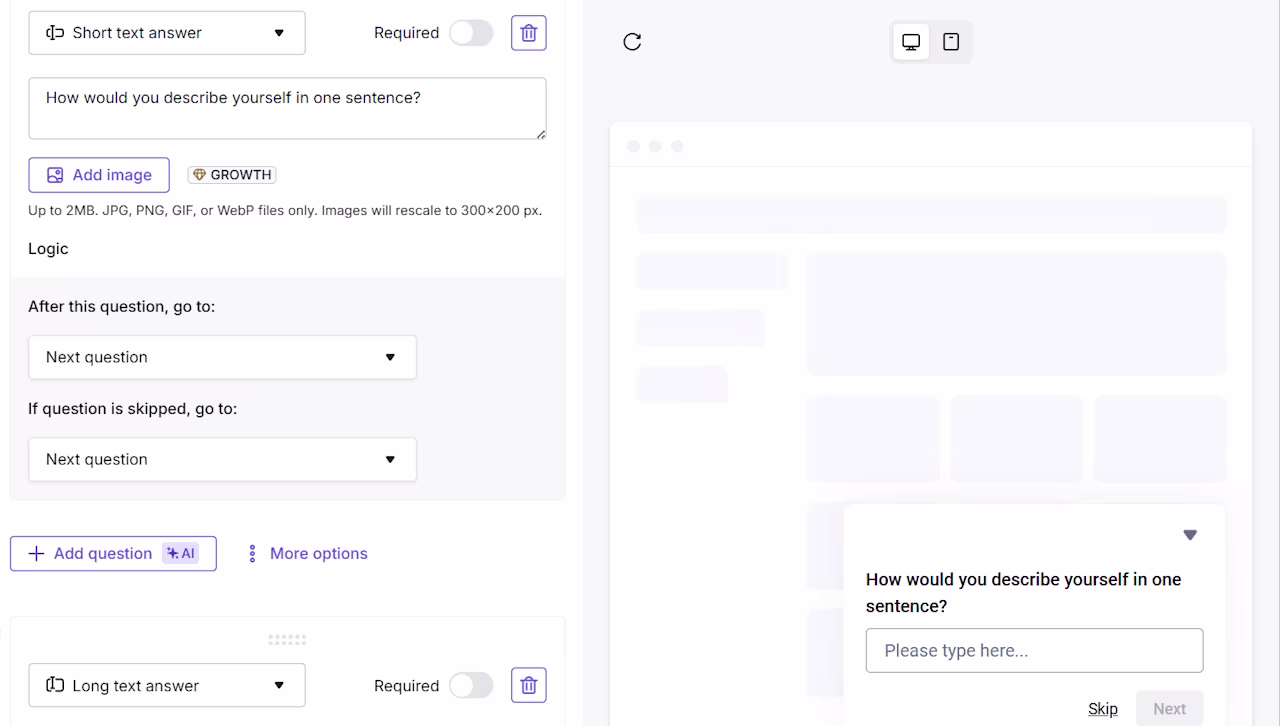Delete the Long text answer question

[529, 685]
